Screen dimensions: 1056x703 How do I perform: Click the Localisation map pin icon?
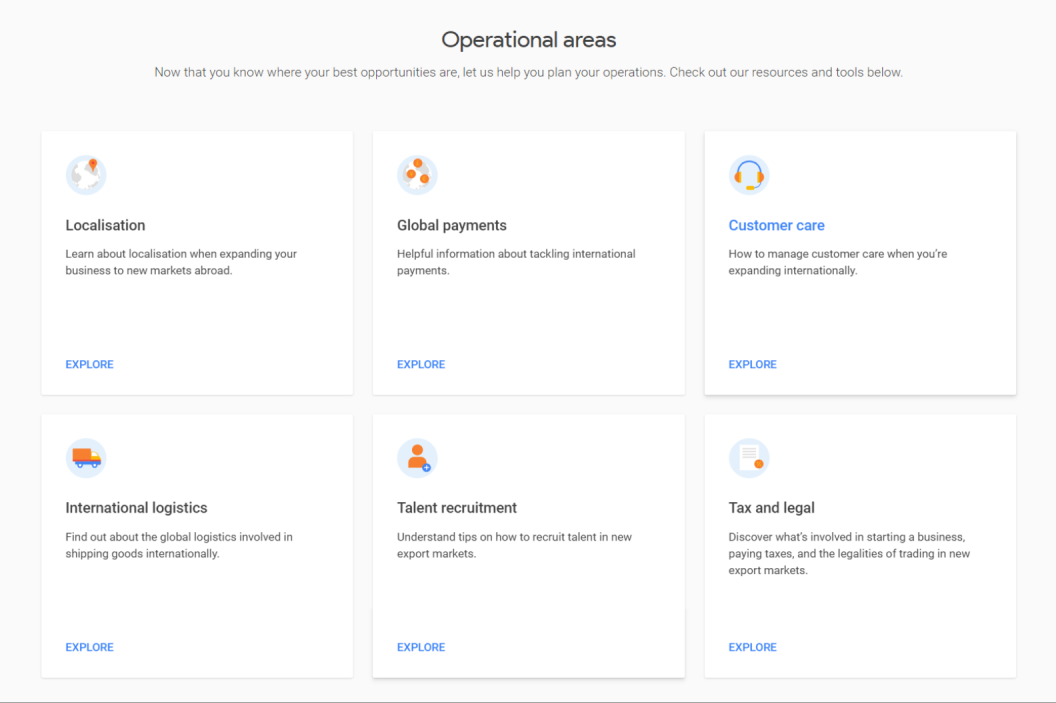(86, 175)
